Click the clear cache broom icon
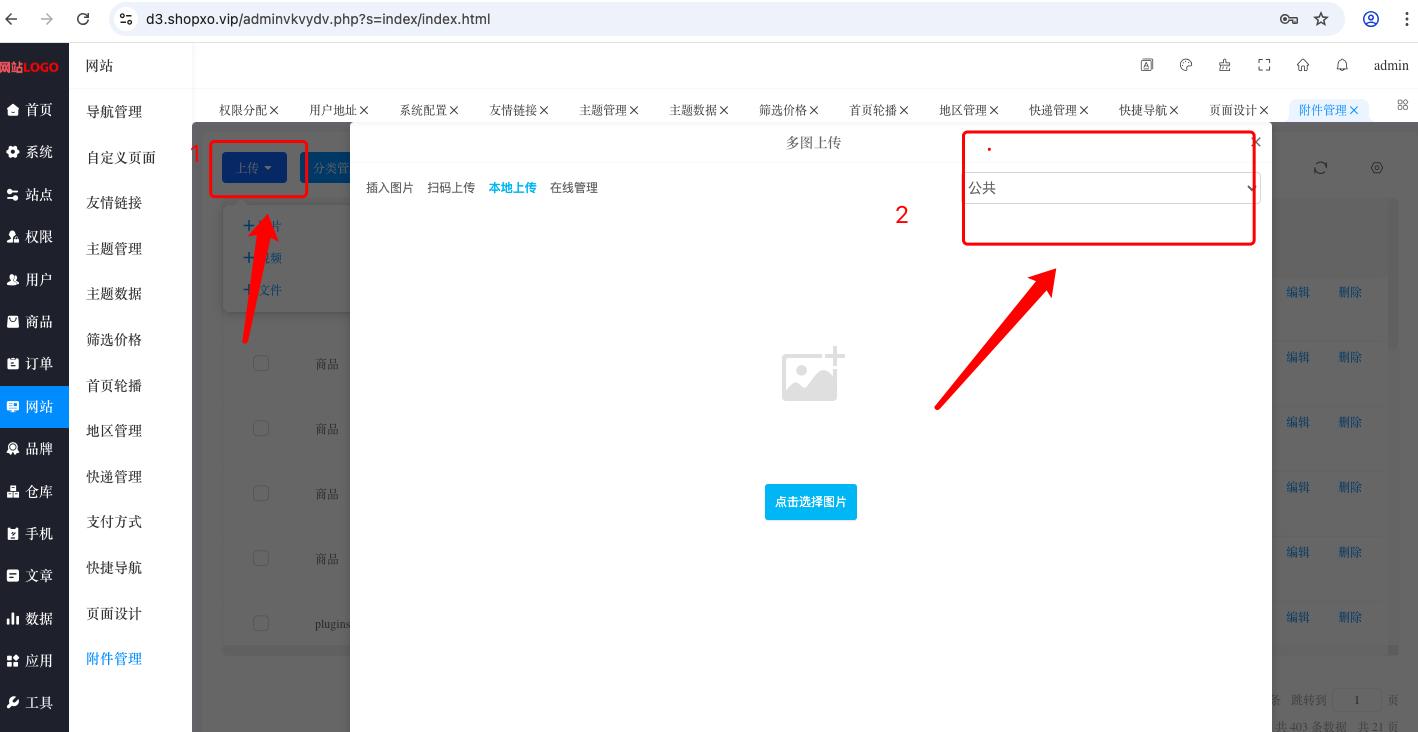Screen dimensions: 1418x732 click(1225, 65)
